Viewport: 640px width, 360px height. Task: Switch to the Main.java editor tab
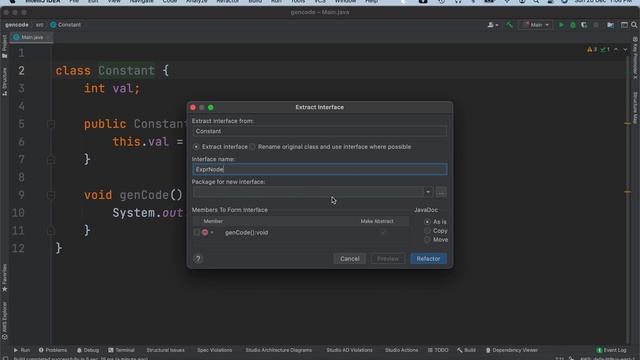tap(31, 37)
